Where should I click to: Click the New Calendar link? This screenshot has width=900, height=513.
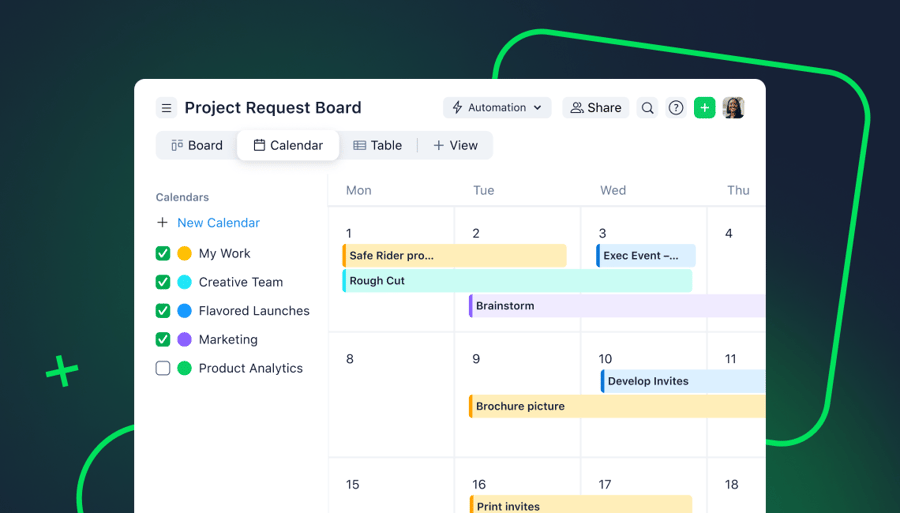pyautogui.click(x=218, y=223)
